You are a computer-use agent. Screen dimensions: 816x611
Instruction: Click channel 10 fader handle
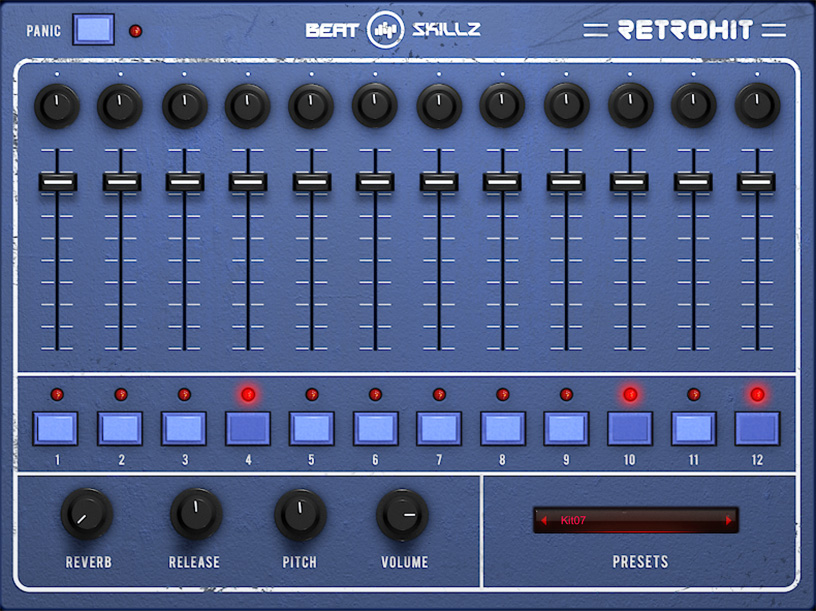[629, 182]
